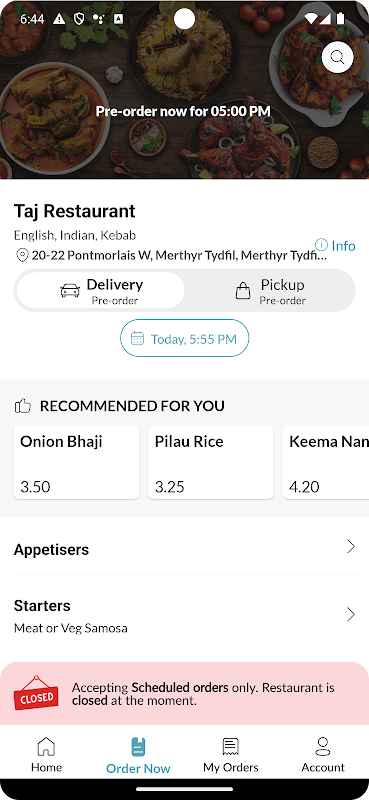
Task: Tap the calendar icon in time chip
Action: (137, 338)
